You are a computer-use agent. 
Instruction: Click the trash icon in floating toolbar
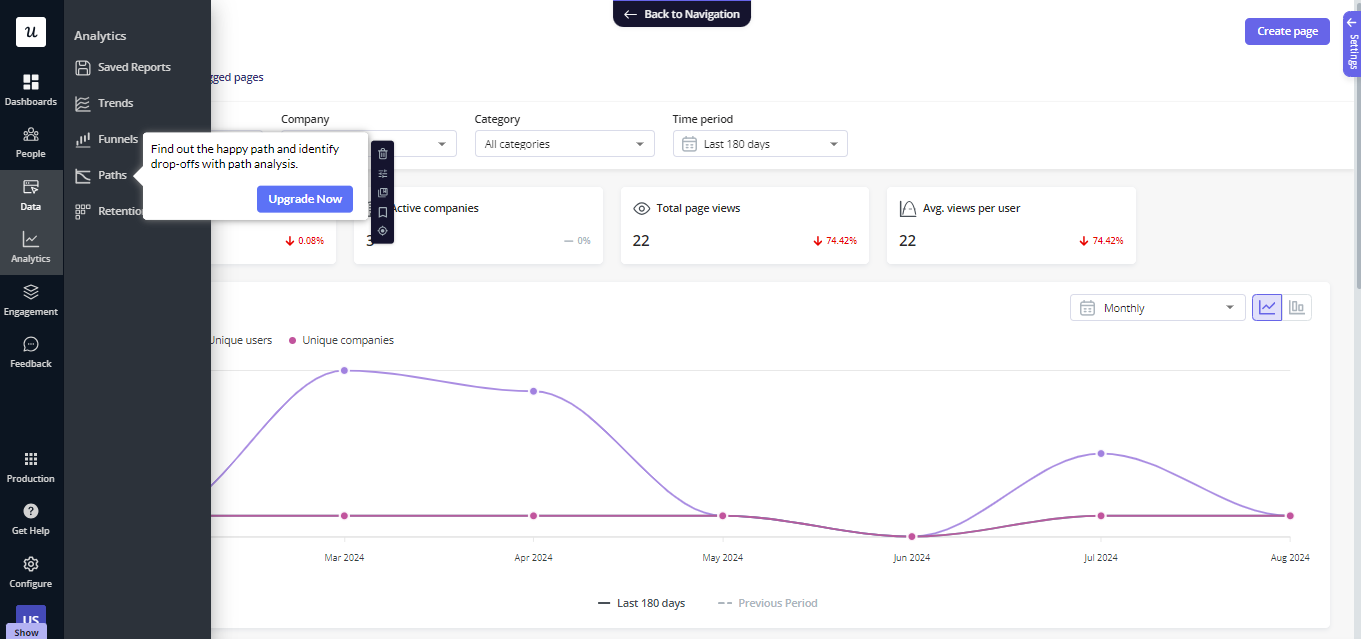point(382,154)
